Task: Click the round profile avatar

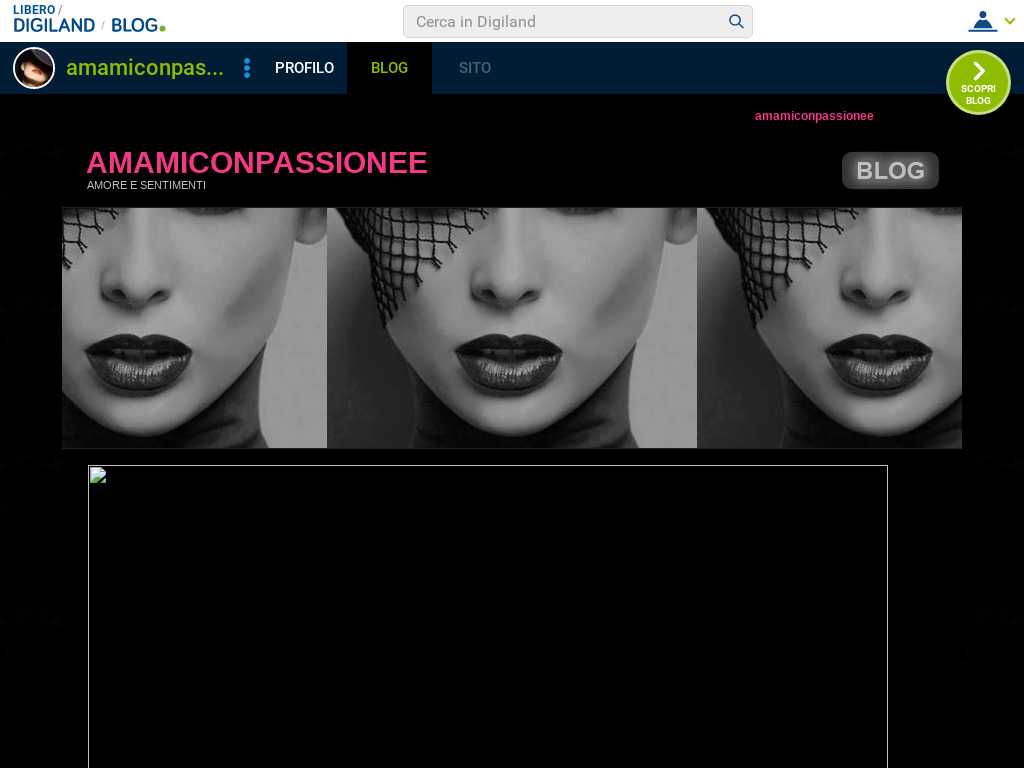Action: pyautogui.click(x=34, y=68)
